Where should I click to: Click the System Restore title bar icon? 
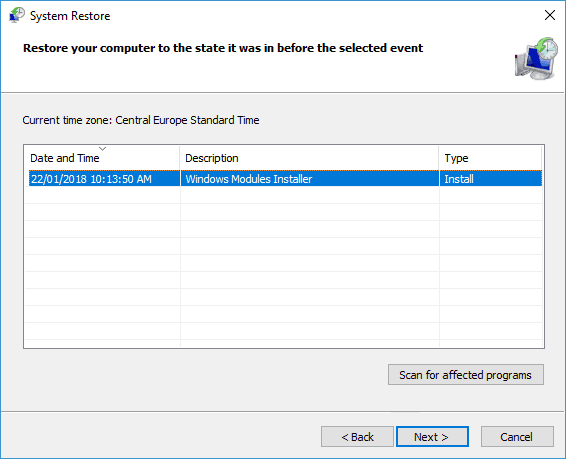(x=17, y=16)
